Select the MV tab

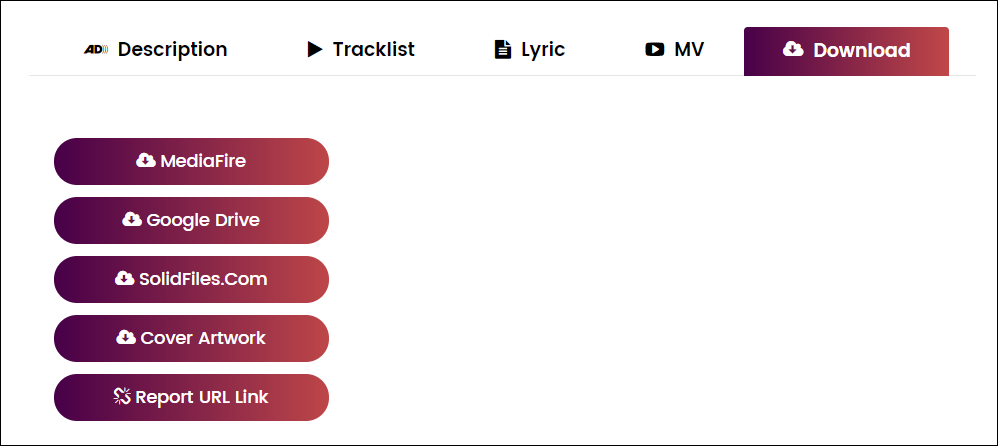tap(689, 49)
